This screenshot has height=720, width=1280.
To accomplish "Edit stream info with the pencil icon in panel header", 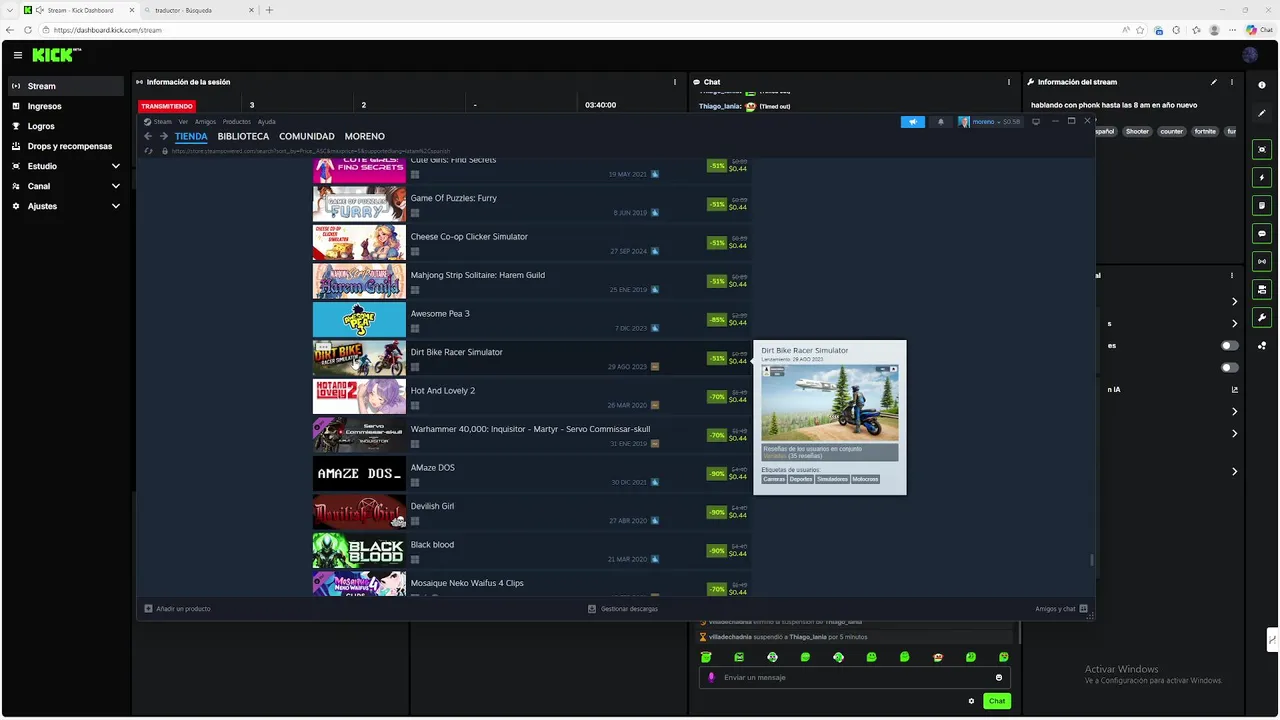I will pyautogui.click(x=1214, y=82).
